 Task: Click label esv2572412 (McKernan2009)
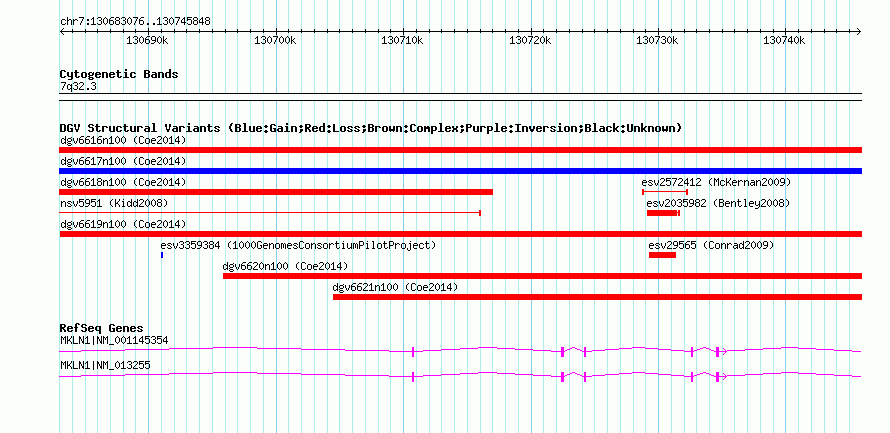[716, 182]
